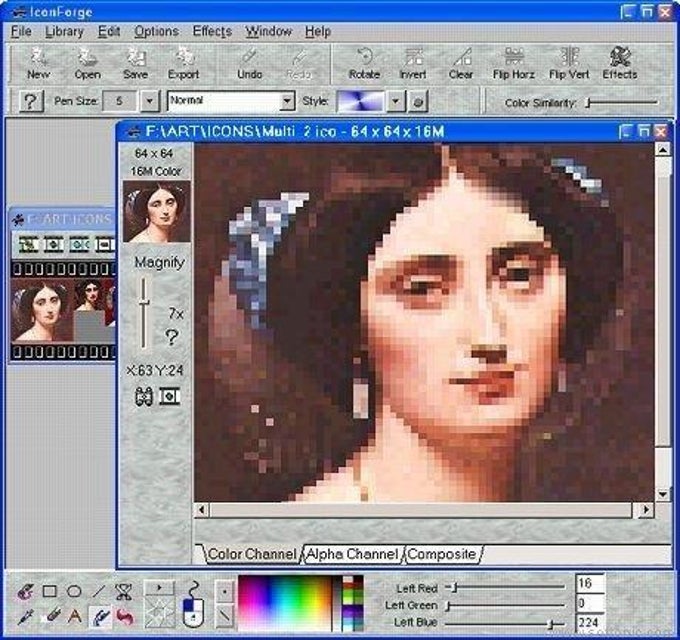The width and height of the screenshot is (680, 640).
Task: Choose the diagonal line pen-shape button
Action: (225, 616)
